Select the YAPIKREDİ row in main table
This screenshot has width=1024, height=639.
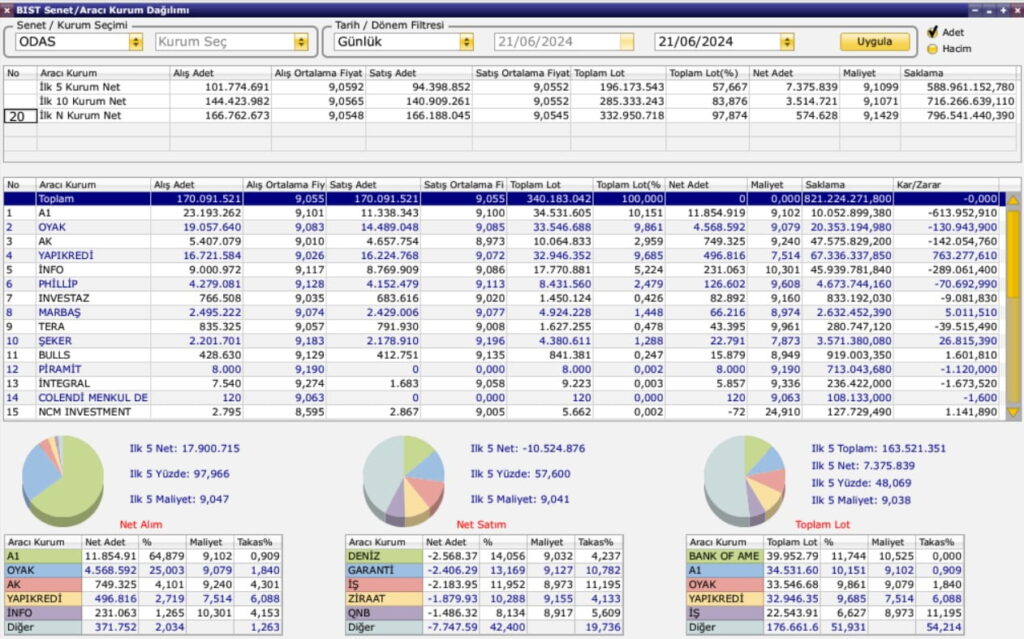tap(502, 255)
